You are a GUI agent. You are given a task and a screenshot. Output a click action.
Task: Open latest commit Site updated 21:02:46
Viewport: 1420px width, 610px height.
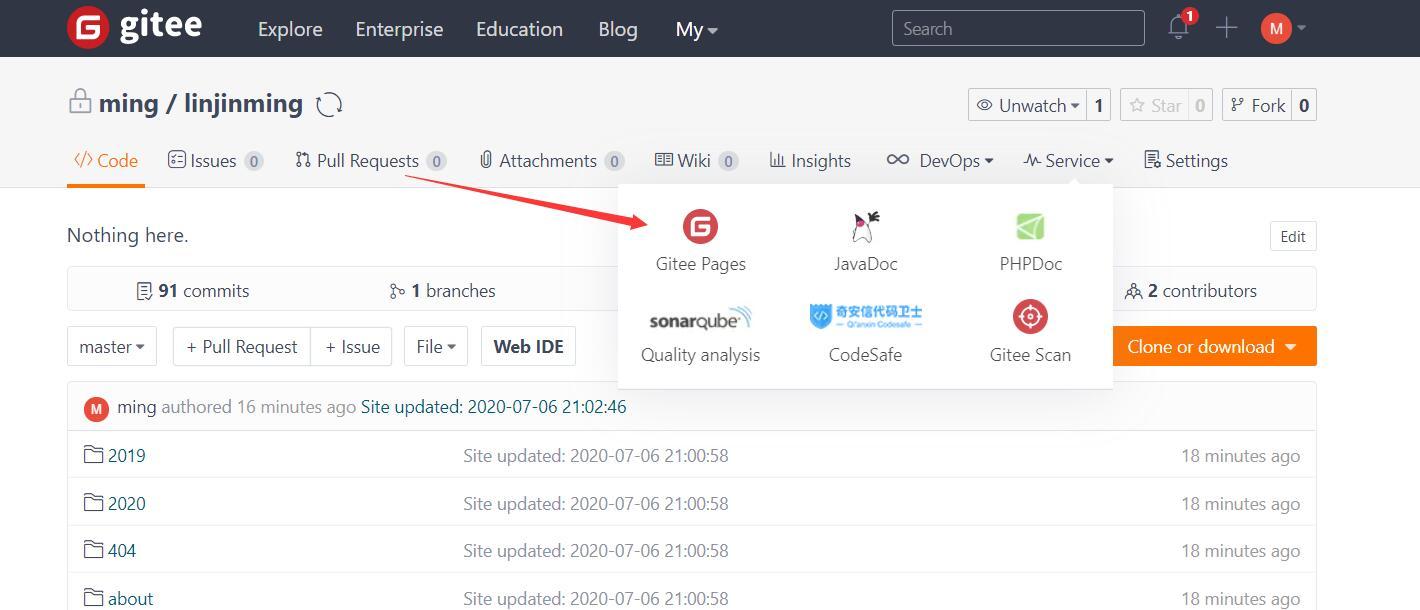[494, 407]
